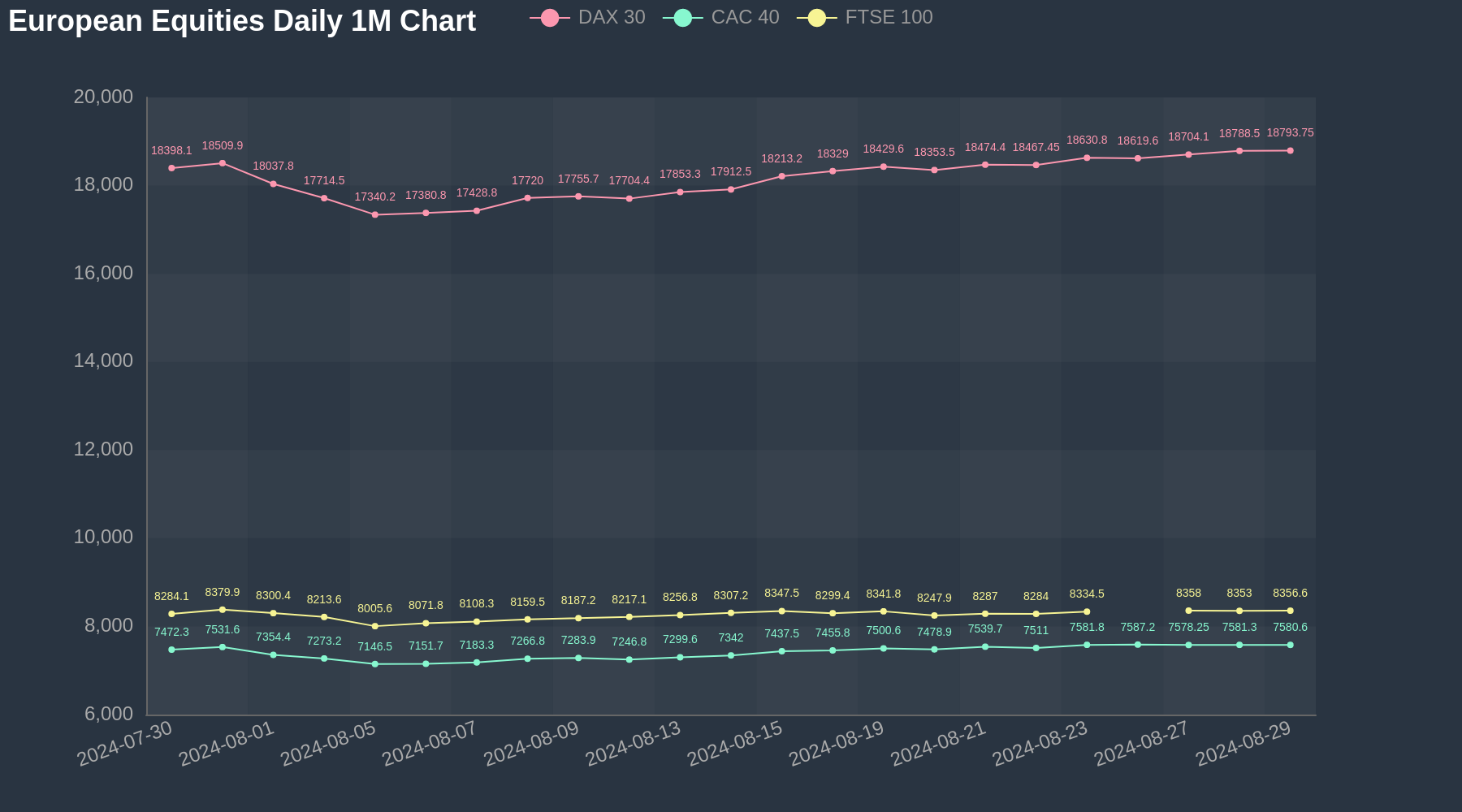Select CAC low point labeled 7146.5

point(374,664)
